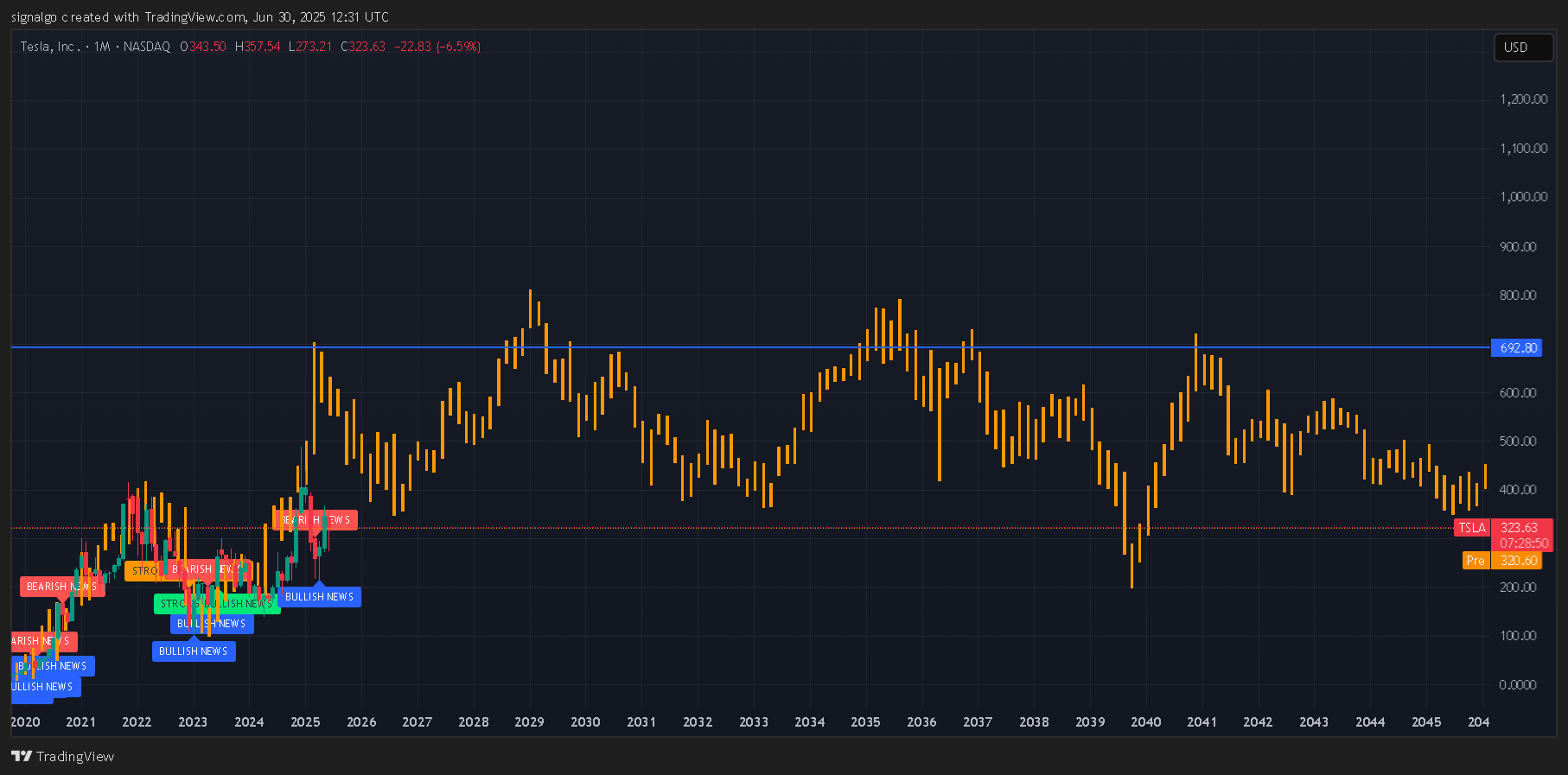Click the 2040 label on time axis

click(1146, 722)
